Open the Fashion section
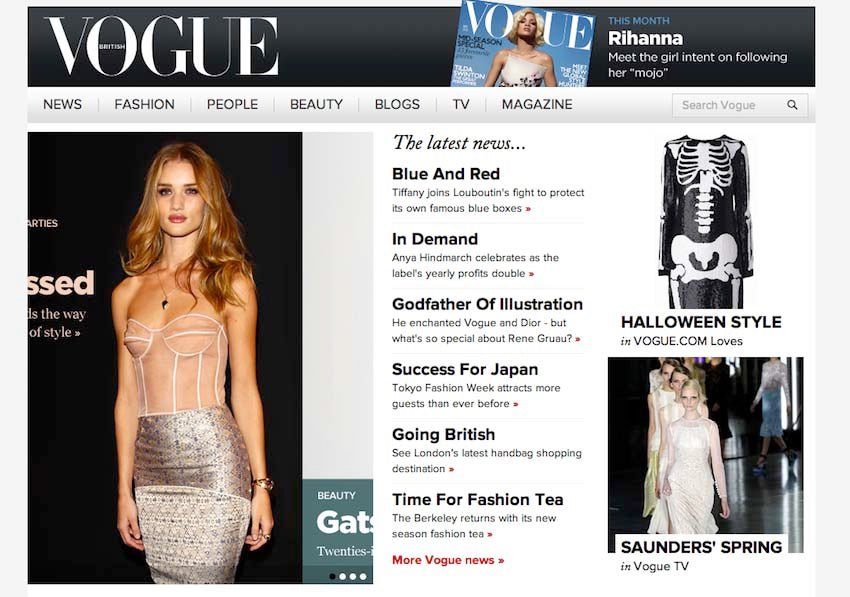This screenshot has width=850, height=597. point(144,104)
